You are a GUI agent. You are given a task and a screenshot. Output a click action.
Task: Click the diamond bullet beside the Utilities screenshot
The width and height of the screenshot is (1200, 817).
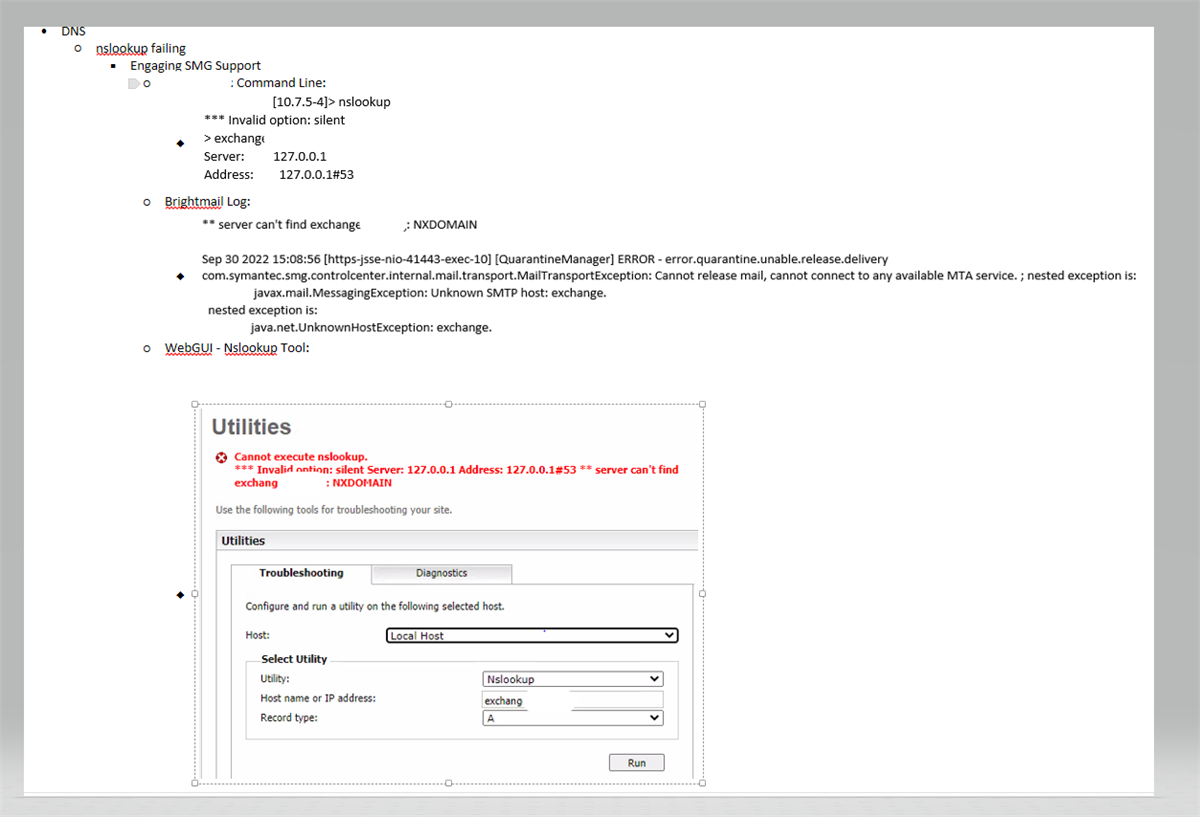(180, 593)
